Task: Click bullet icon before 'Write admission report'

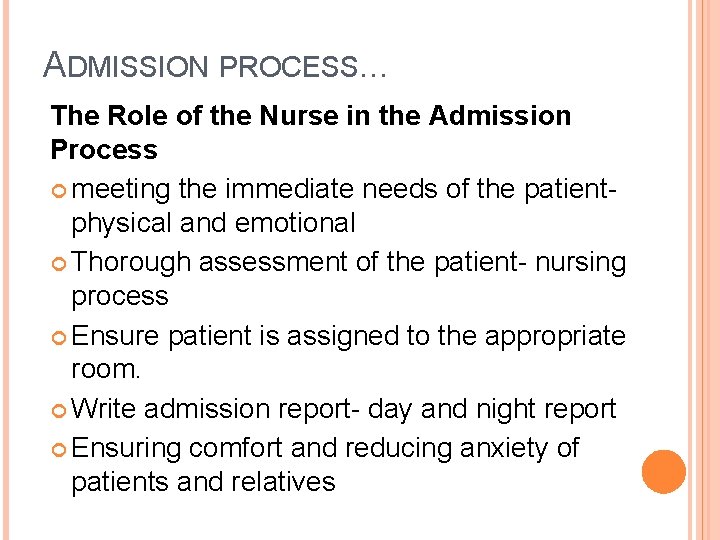Action: (59, 411)
